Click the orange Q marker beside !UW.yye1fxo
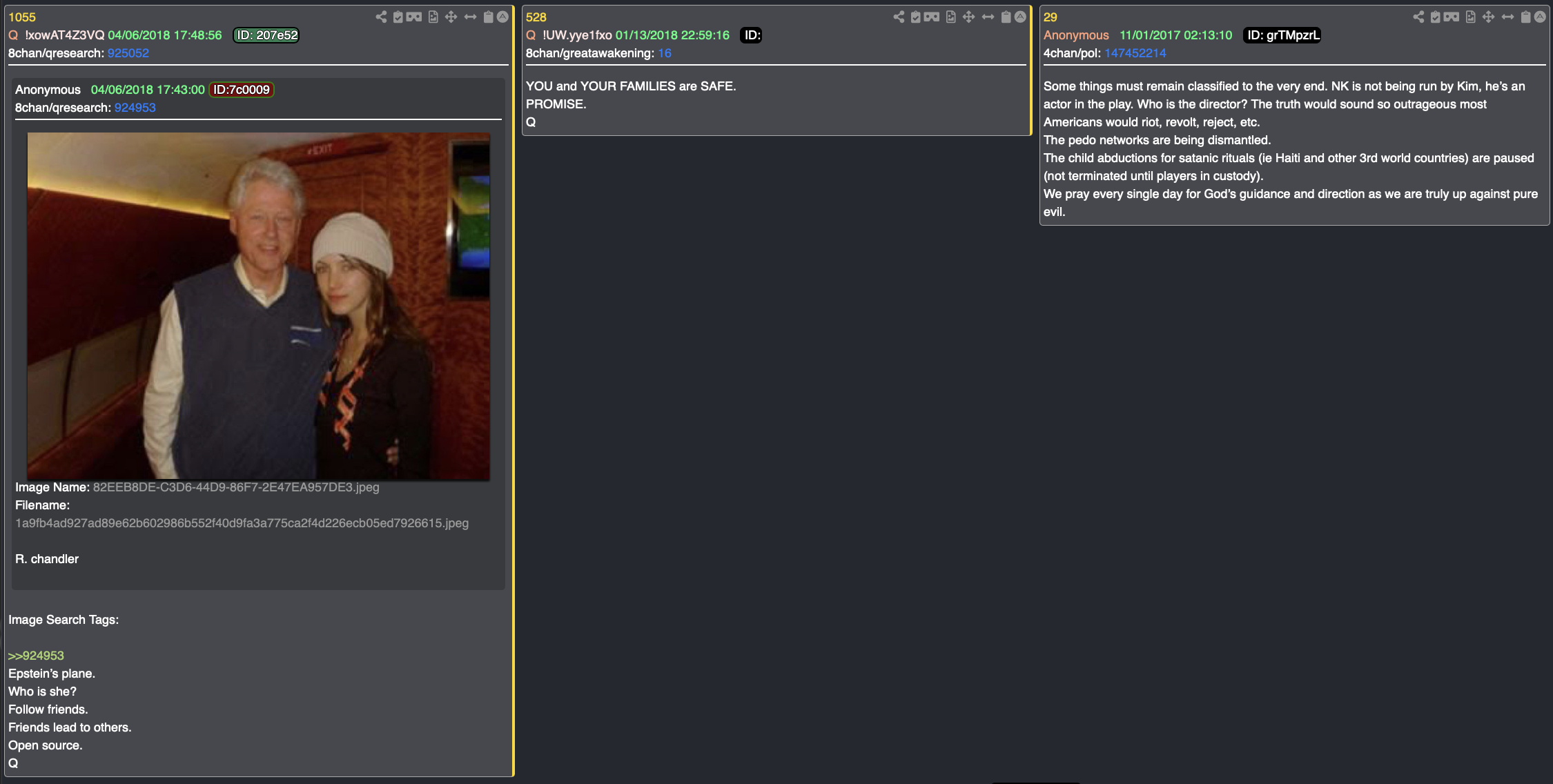 pyautogui.click(x=531, y=35)
